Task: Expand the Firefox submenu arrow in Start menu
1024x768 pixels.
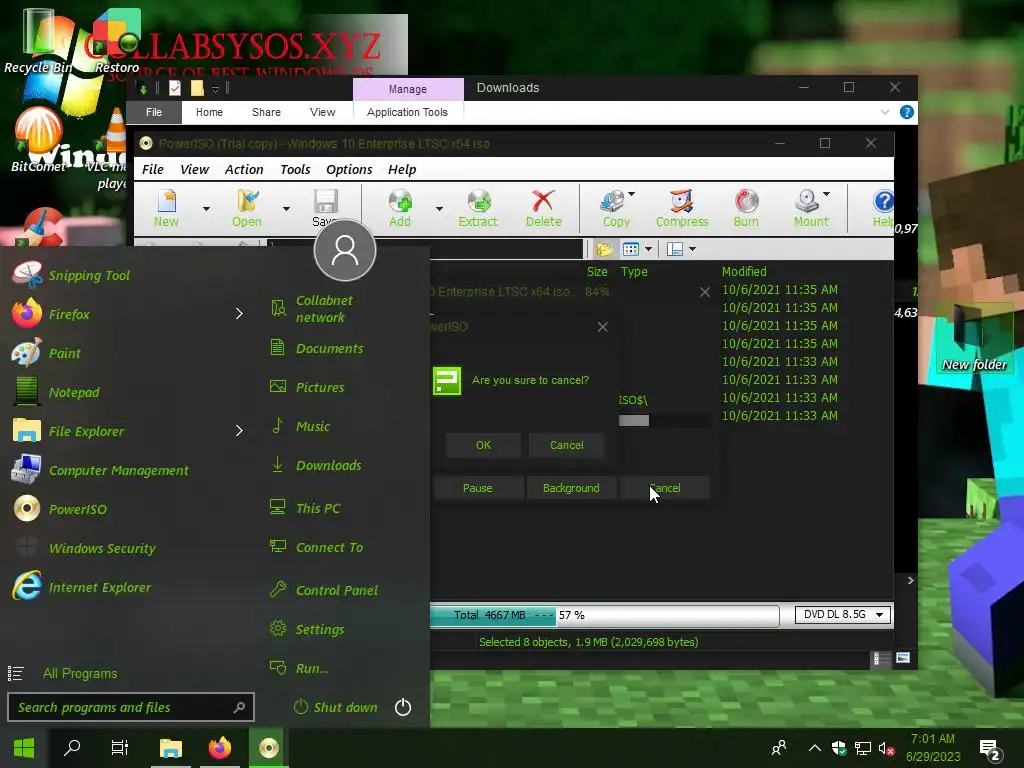Action: [x=239, y=314]
